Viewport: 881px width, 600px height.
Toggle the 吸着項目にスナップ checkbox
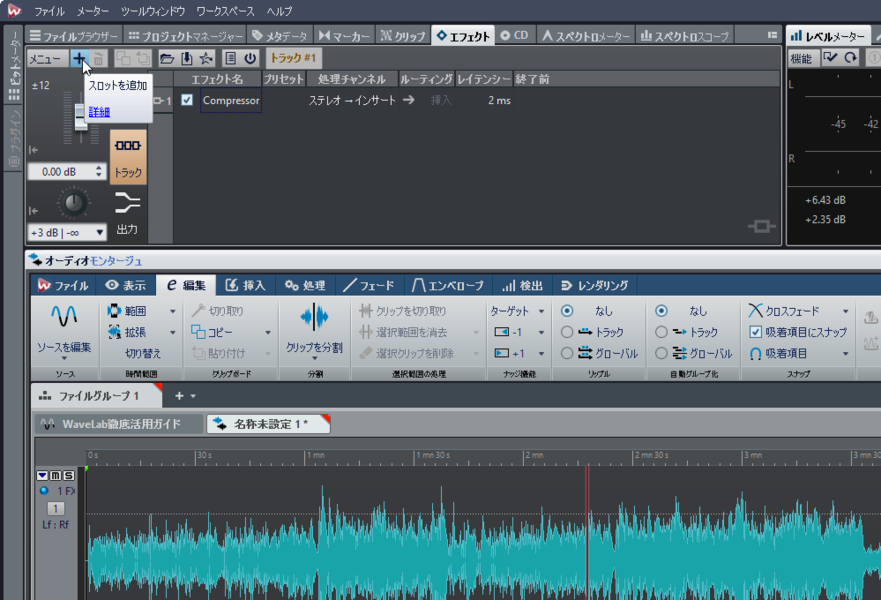point(755,332)
